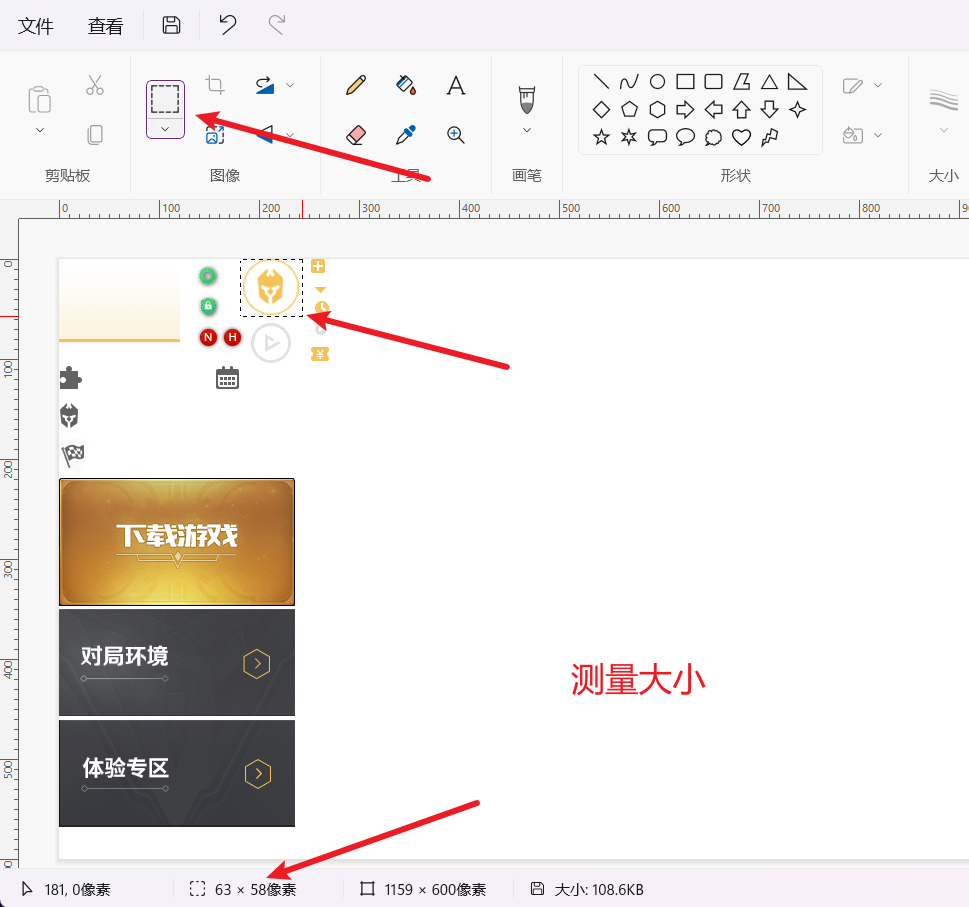Choose the rounded rectangle callout shape
The width and height of the screenshot is (969, 907).
click(658, 137)
